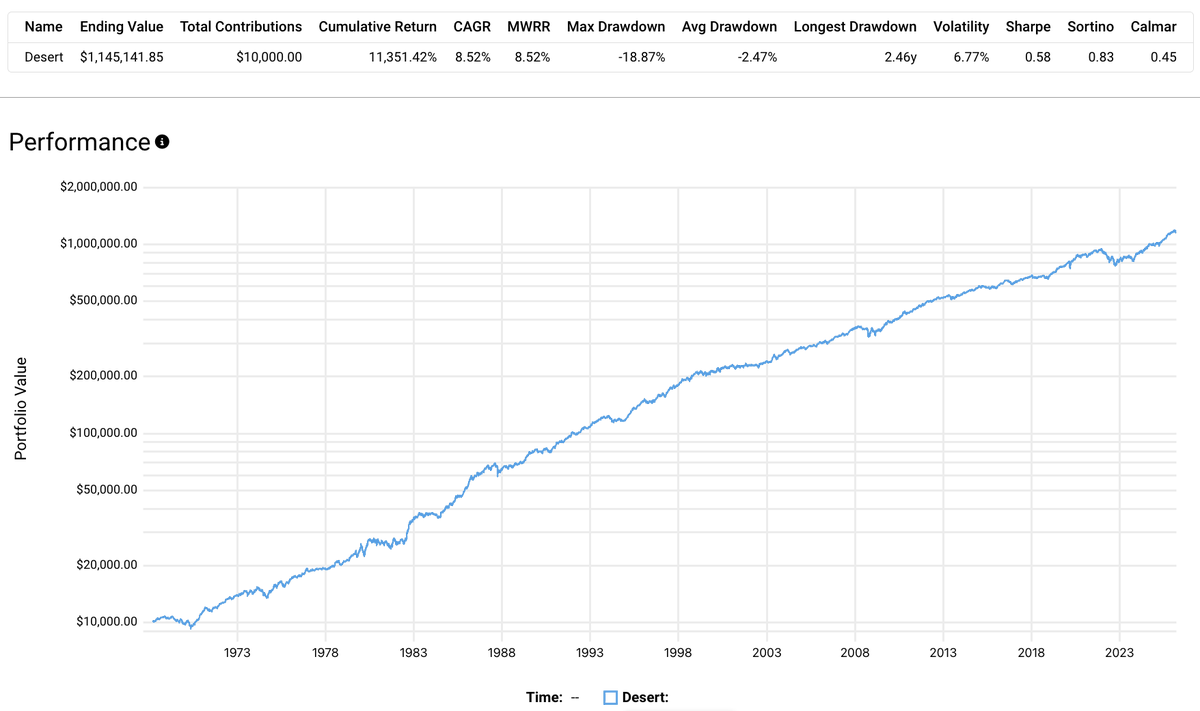Click the 2023 x-axis label

pyautogui.click(x=1119, y=652)
